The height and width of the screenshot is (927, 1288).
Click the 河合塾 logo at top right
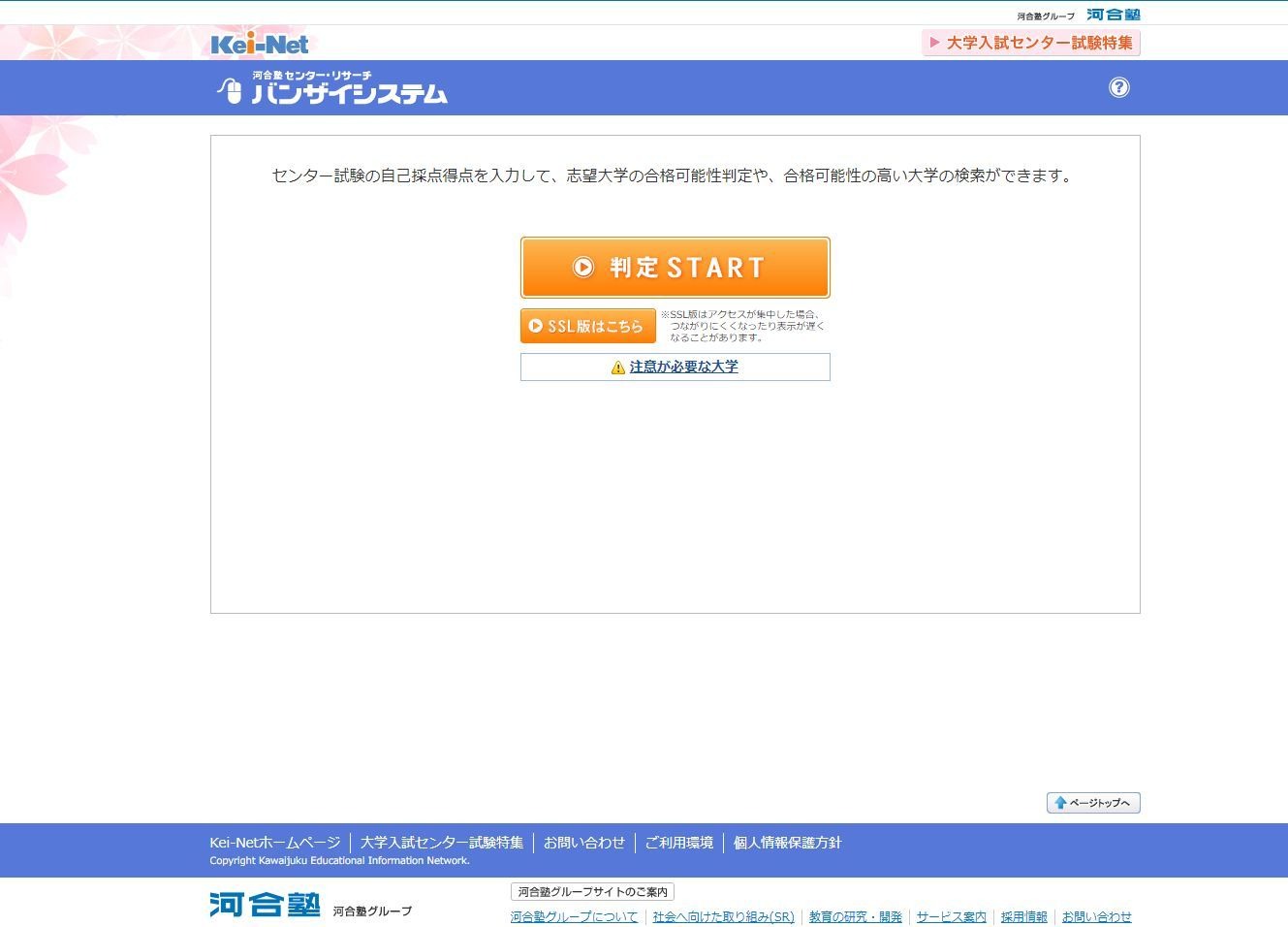tap(1113, 15)
